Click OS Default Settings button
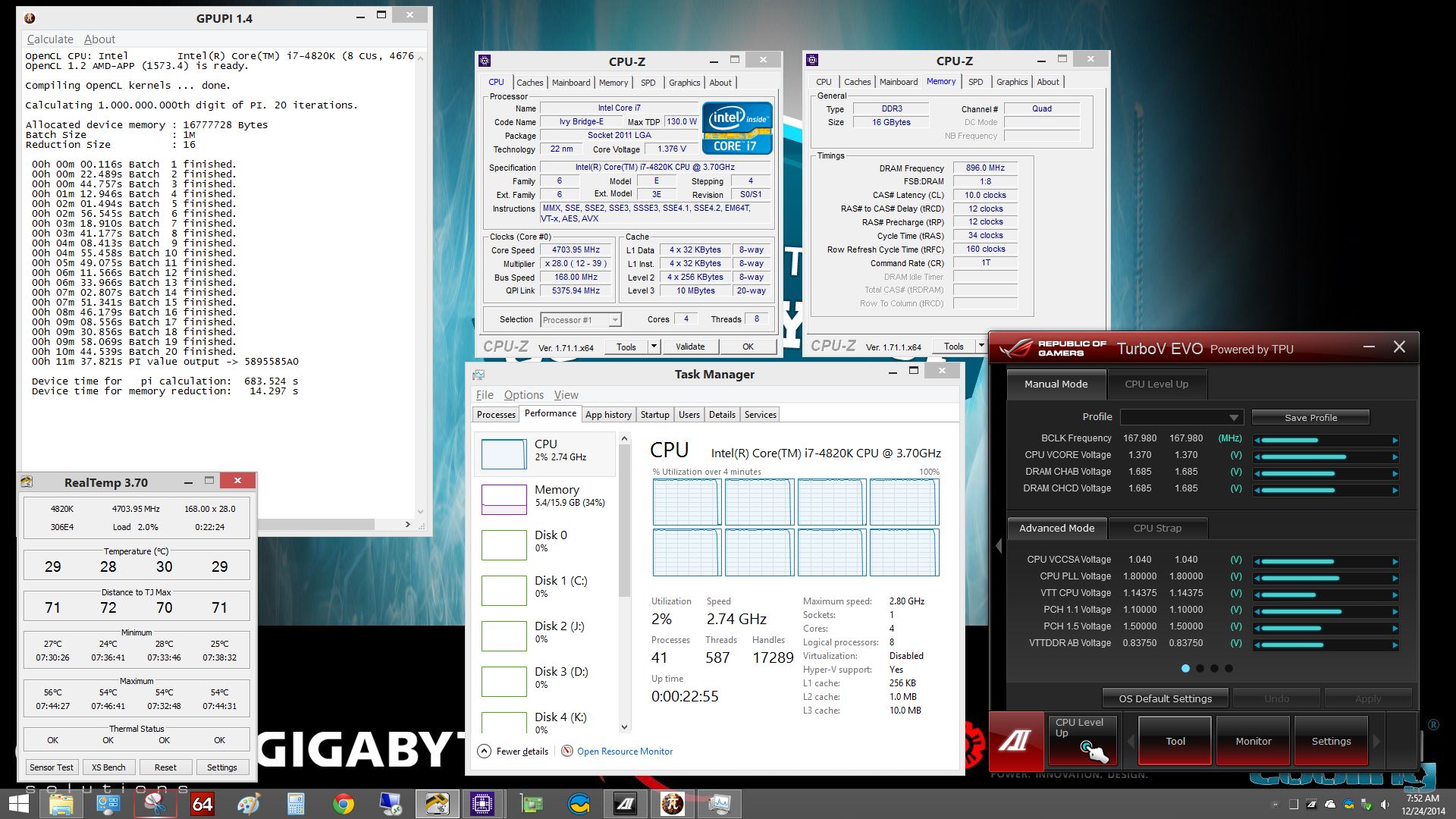The width and height of the screenshot is (1456, 819). point(1166,698)
